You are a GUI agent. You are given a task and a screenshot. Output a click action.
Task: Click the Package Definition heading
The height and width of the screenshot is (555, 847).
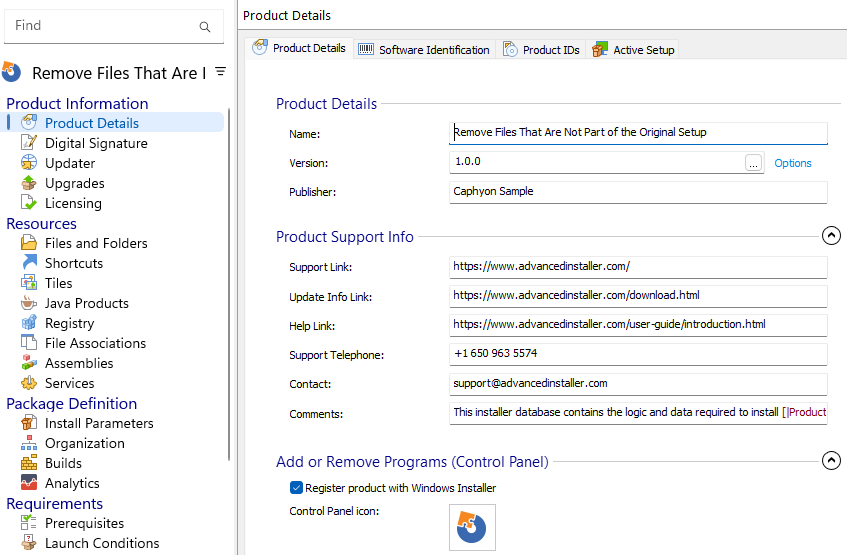tap(71, 403)
